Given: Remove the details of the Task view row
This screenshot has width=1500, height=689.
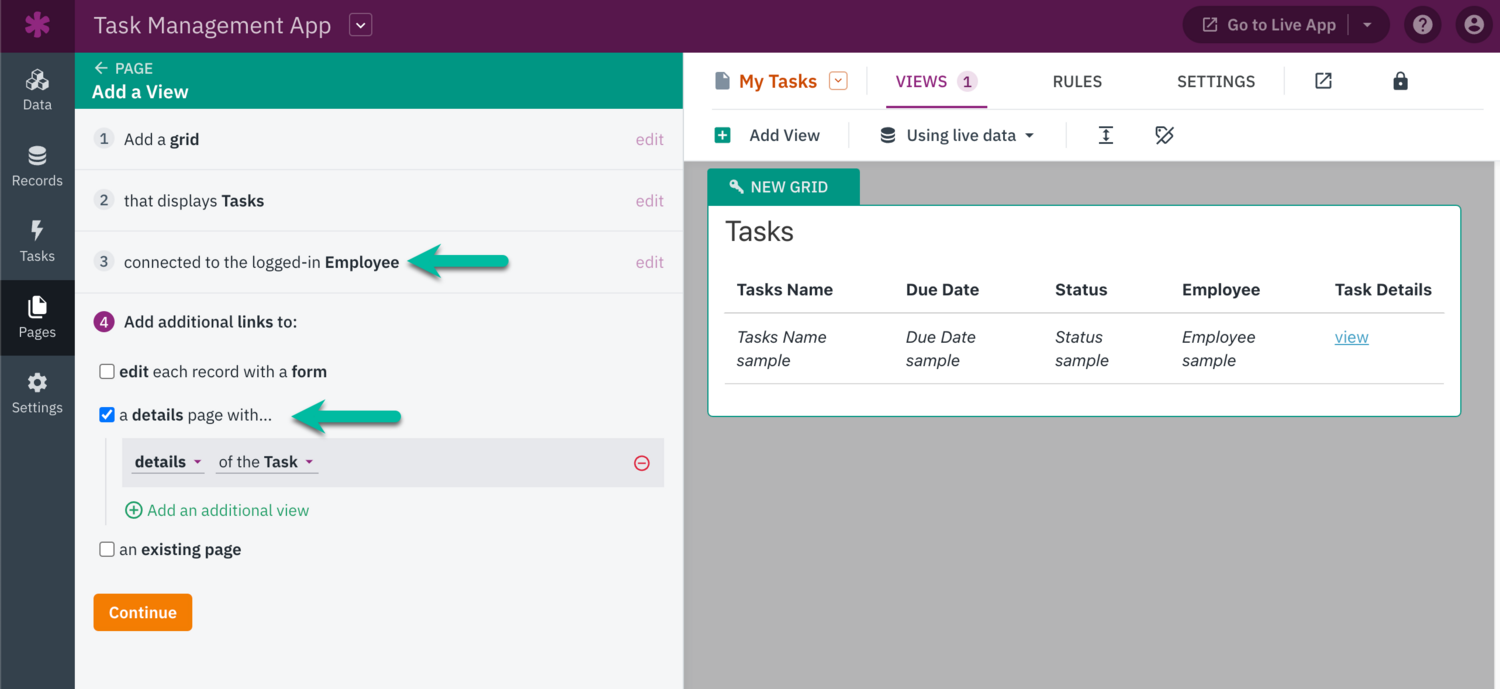Looking at the screenshot, I should pos(641,462).
